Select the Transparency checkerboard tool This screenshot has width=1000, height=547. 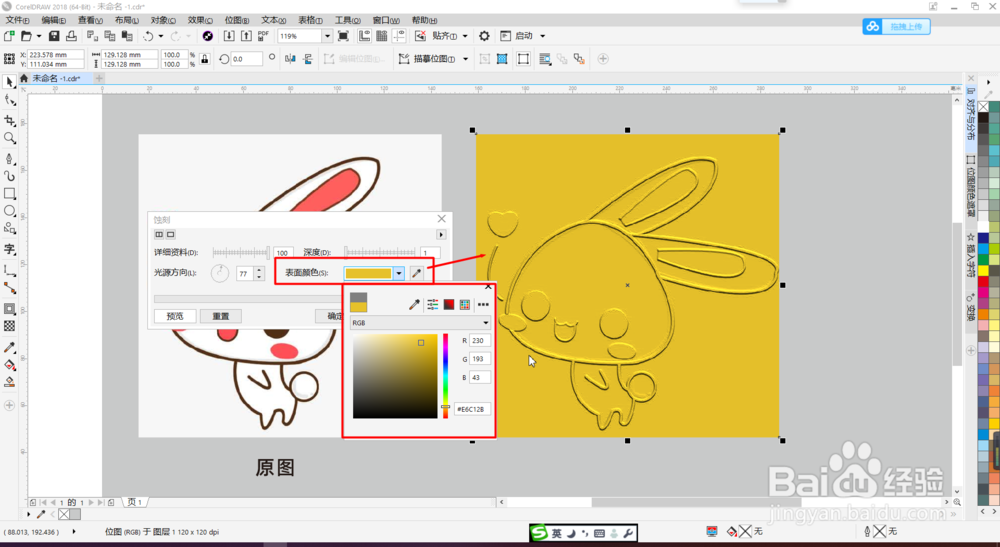9,326
